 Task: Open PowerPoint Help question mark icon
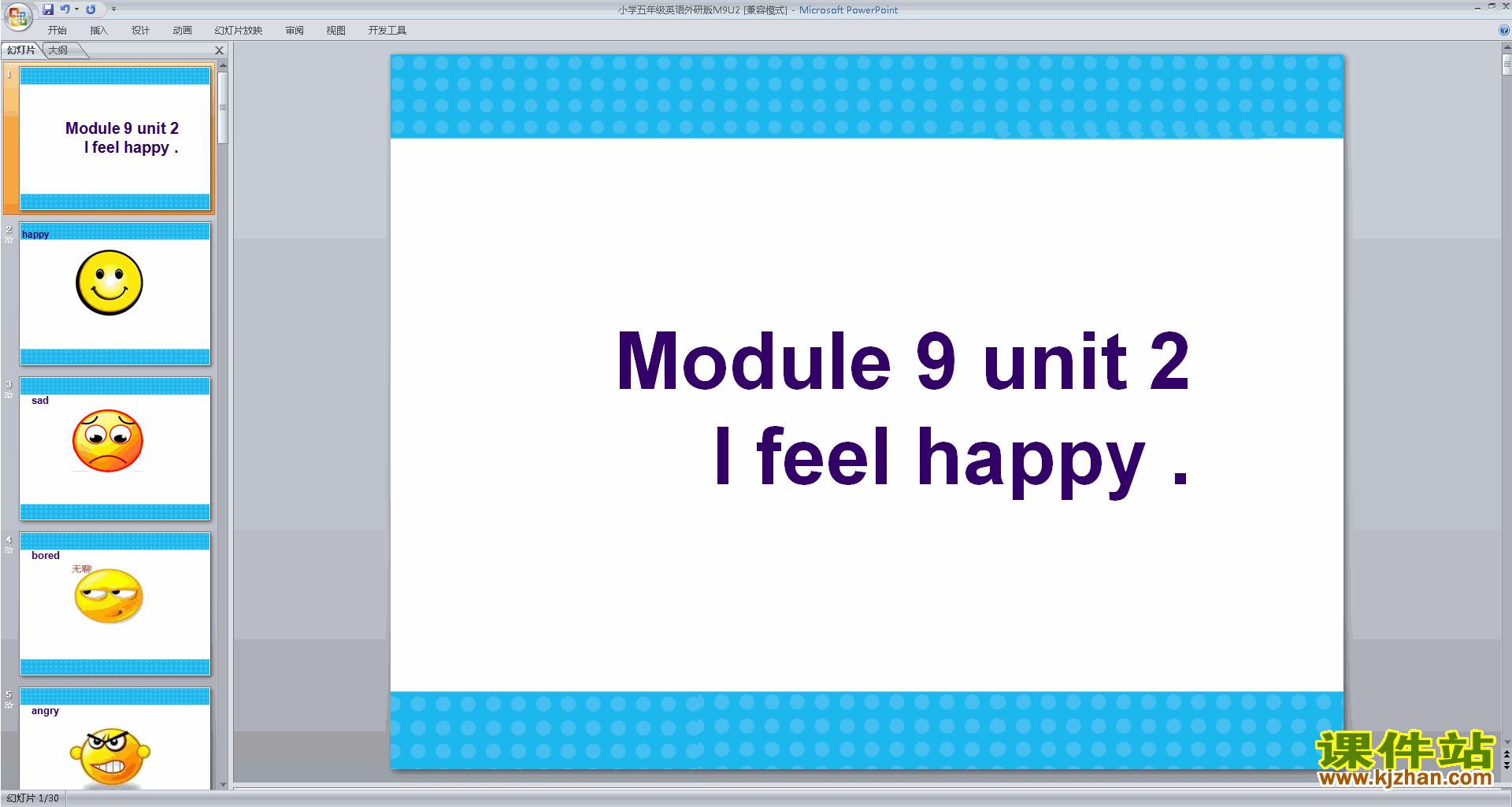[x=1503, y=31]
